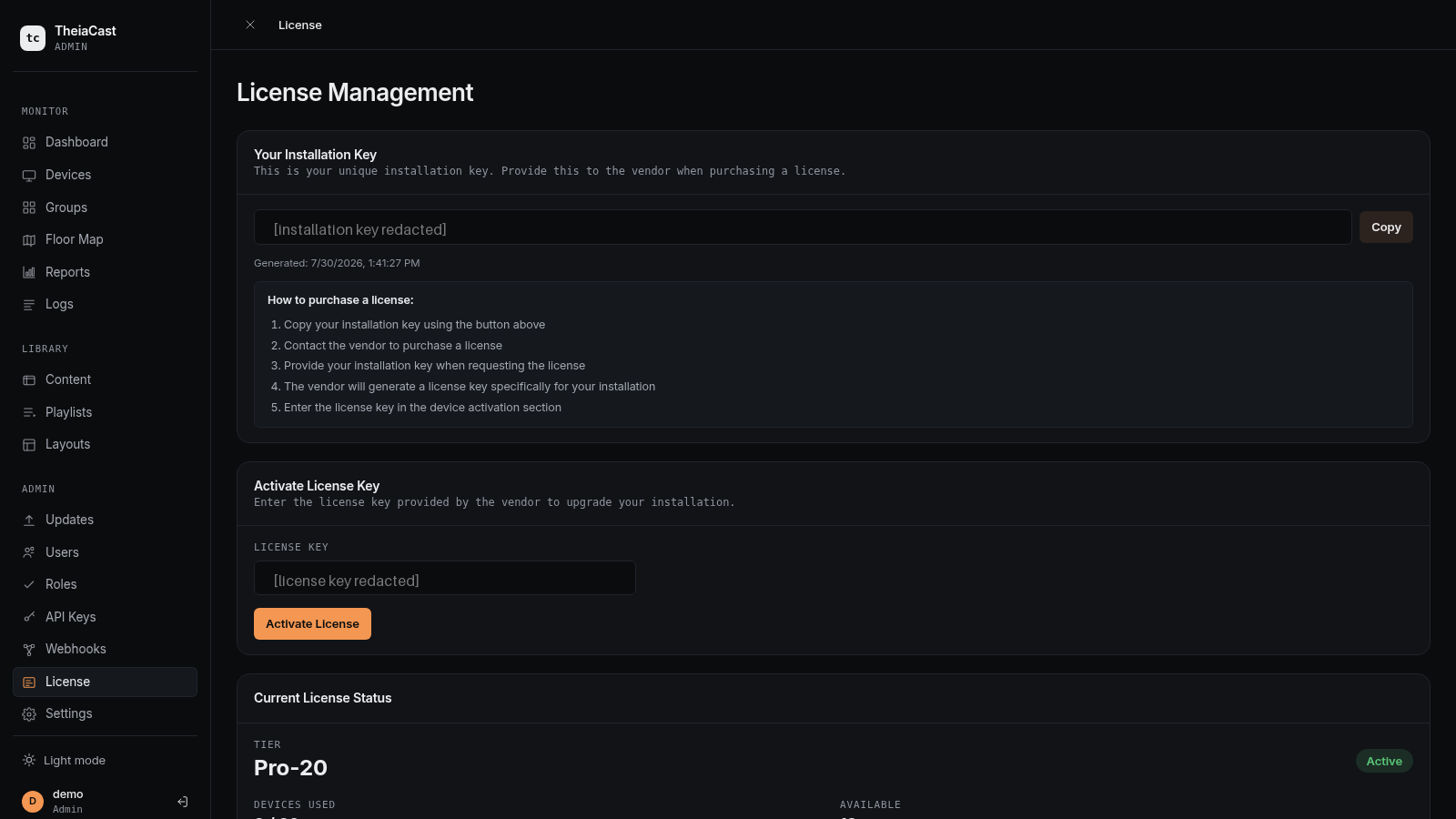Click the Reports chart icon

click(x=29, y=272)
